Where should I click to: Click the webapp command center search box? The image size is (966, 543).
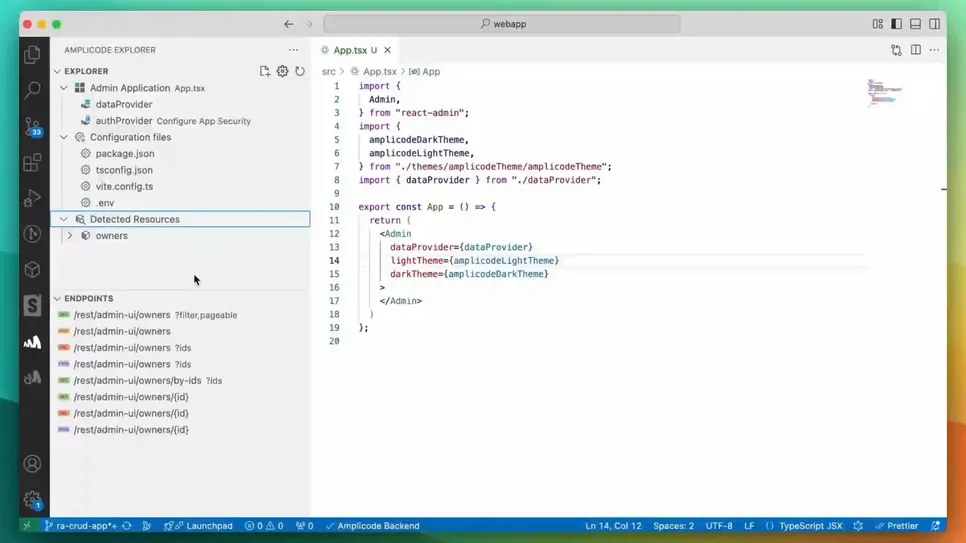click(x=502, y=24)
